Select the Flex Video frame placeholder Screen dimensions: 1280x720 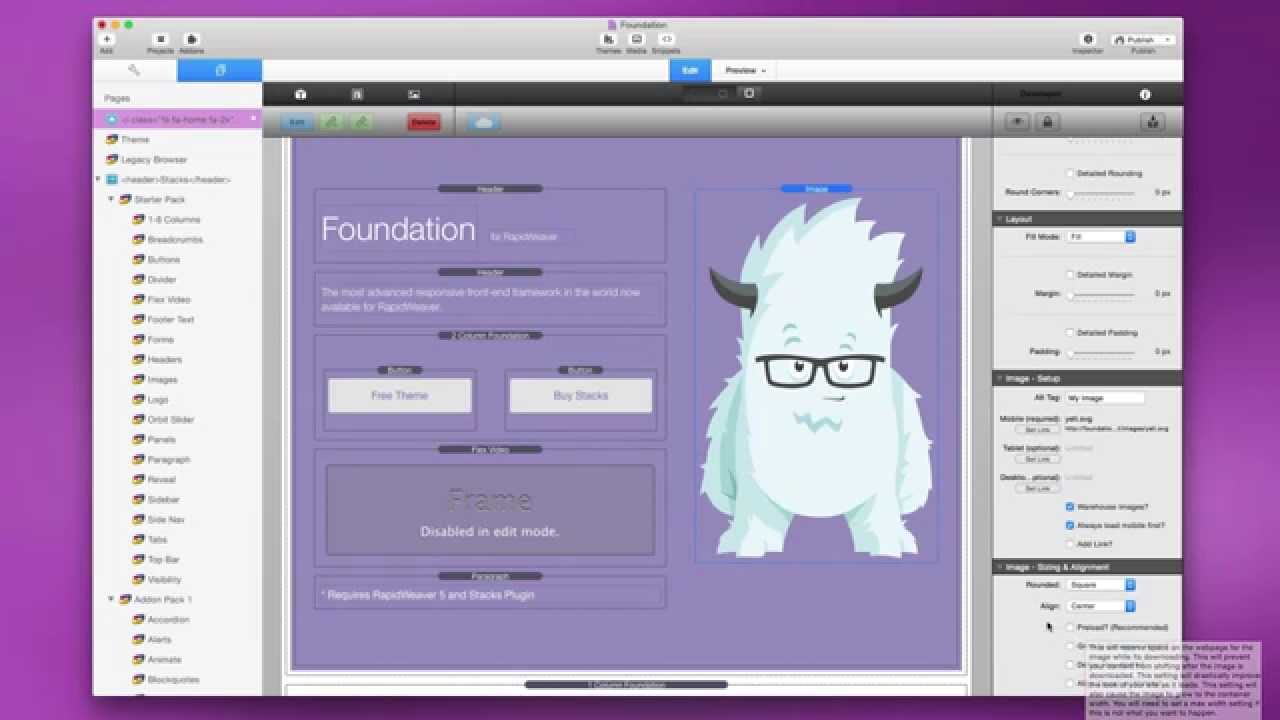[490, 510]
